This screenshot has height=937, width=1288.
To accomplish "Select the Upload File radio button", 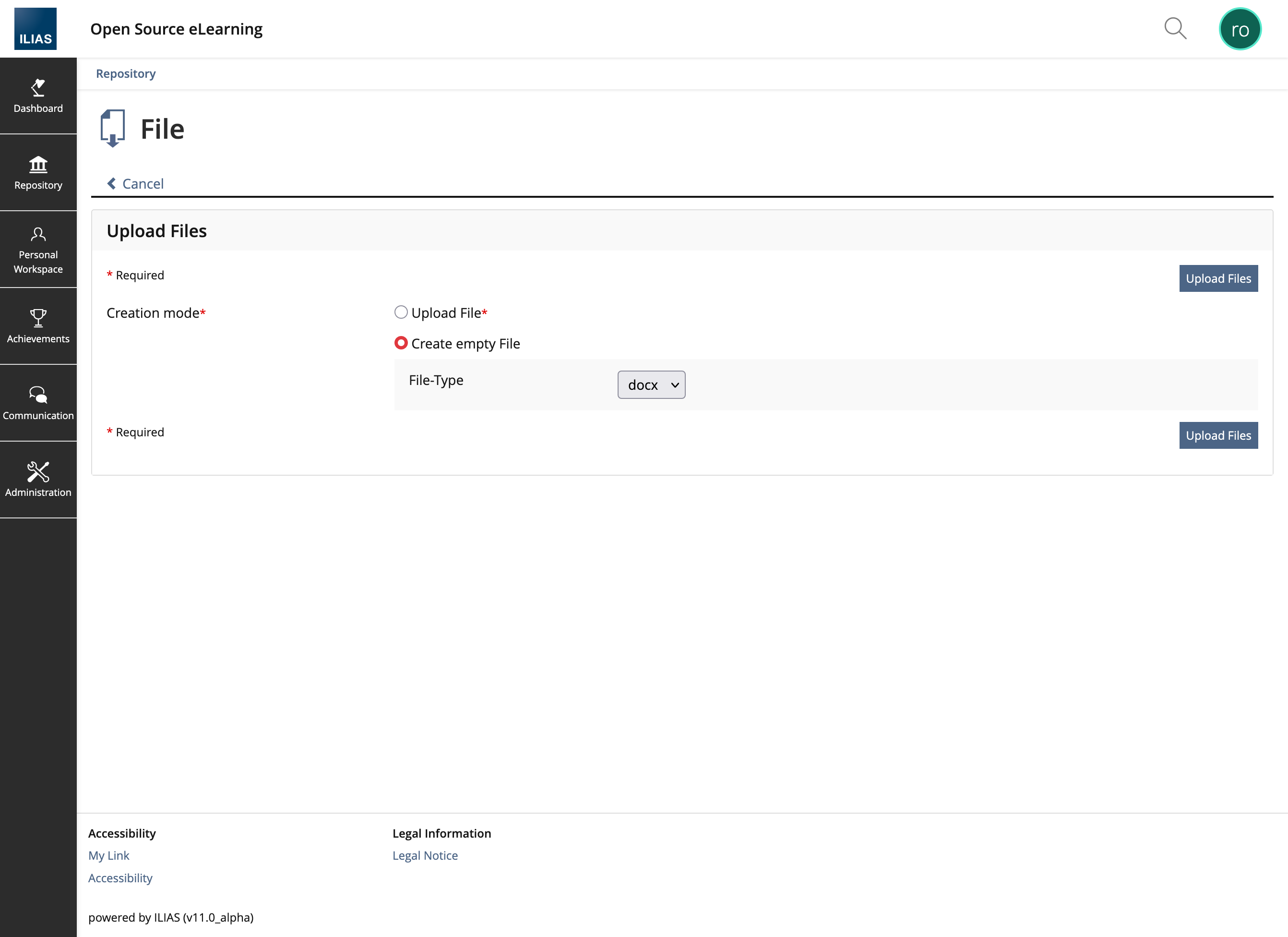I will 401,312.
